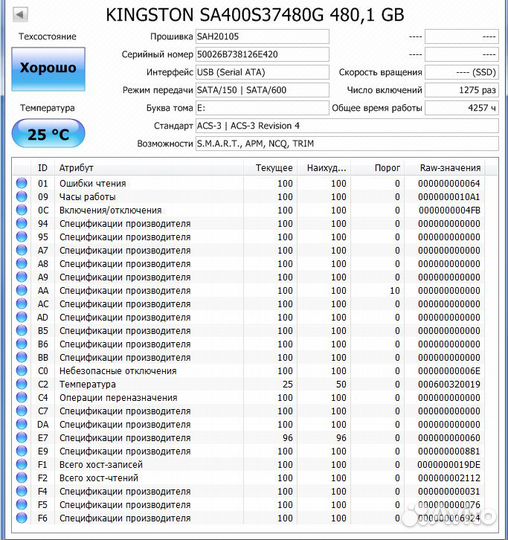
Task: Click raw value 0000000019DE
Action: 449,465
